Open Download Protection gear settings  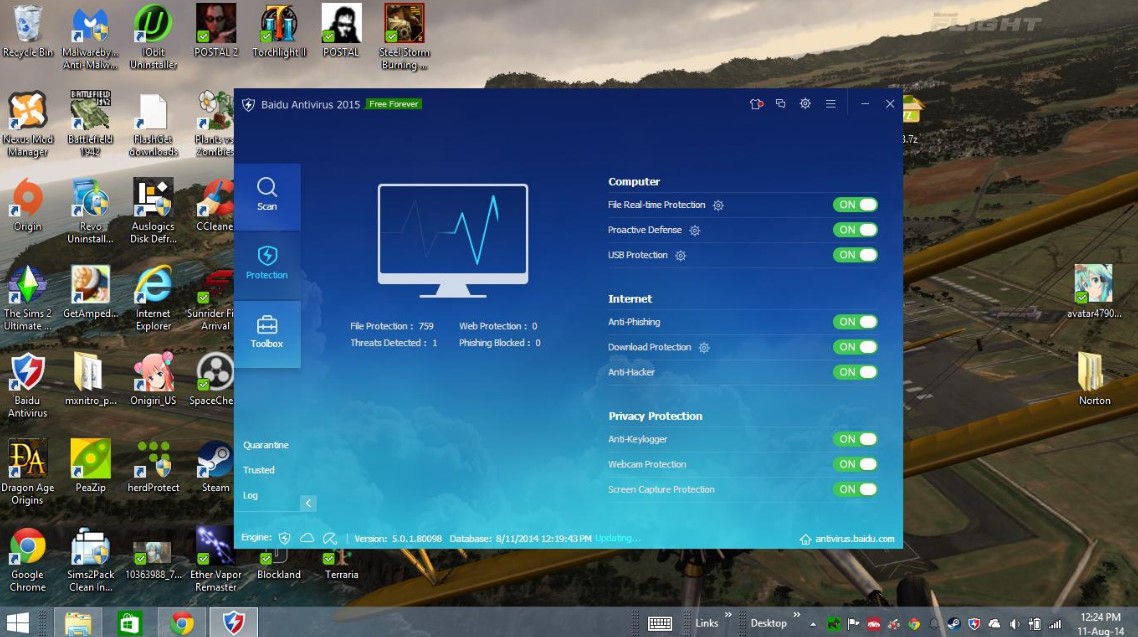click(x=703, y=348)
